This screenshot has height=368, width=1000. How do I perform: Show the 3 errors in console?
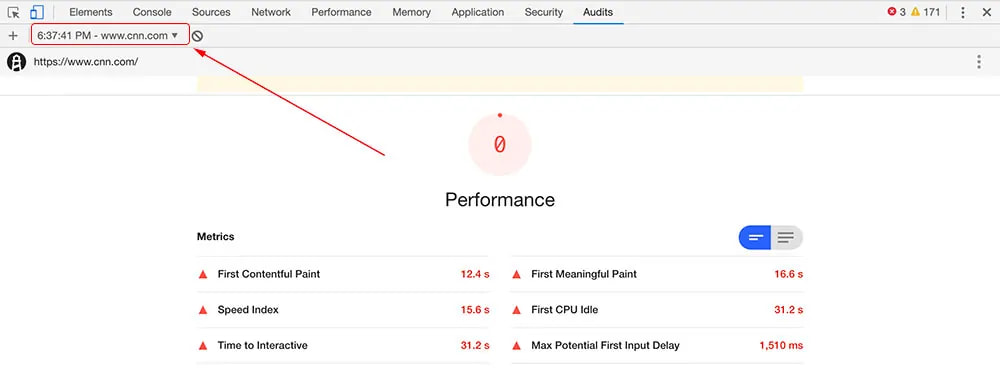click(x=897, y=12)
